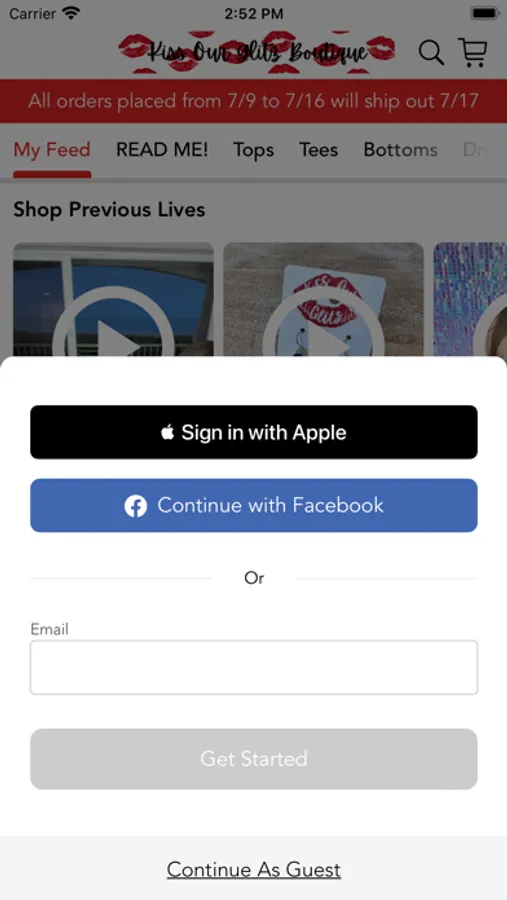
Task: Open the search magnifier icon
Action: pos(431,53)
